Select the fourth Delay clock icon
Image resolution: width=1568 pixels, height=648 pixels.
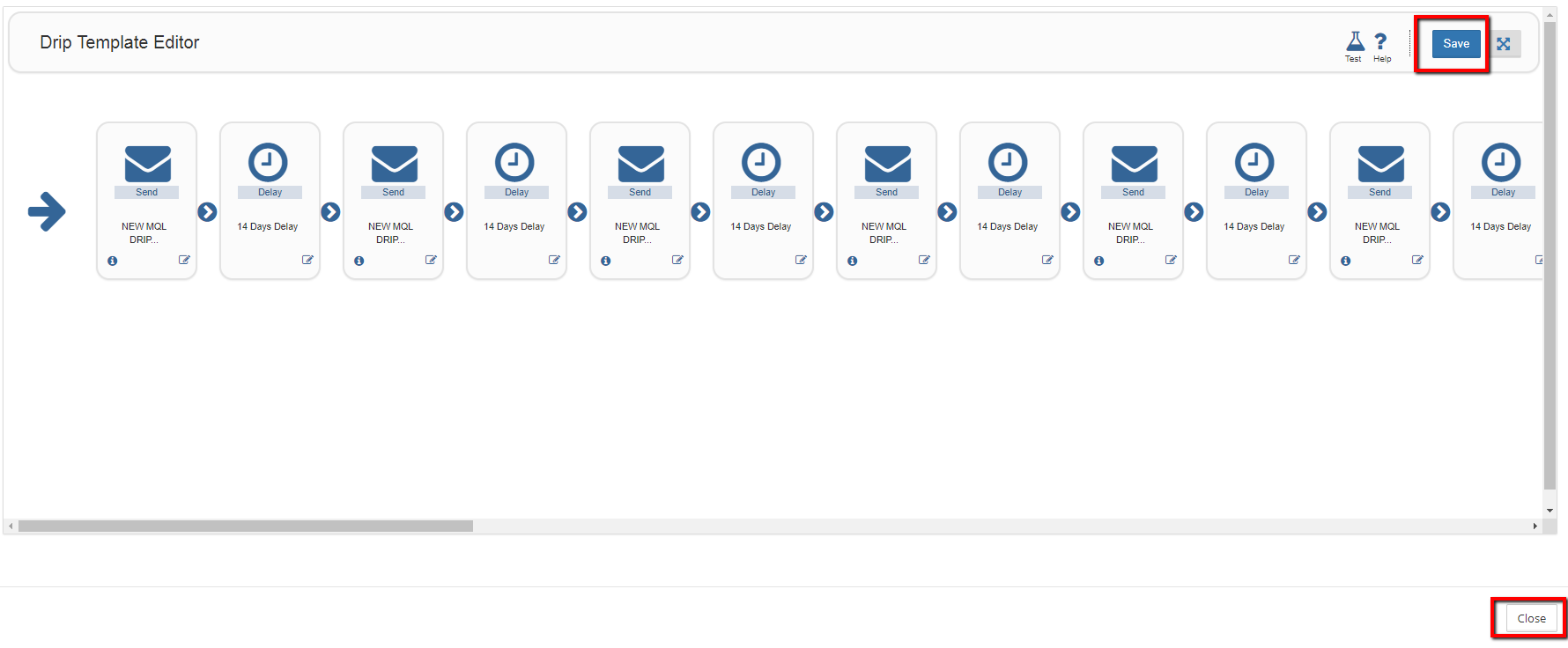(1008, 162)
